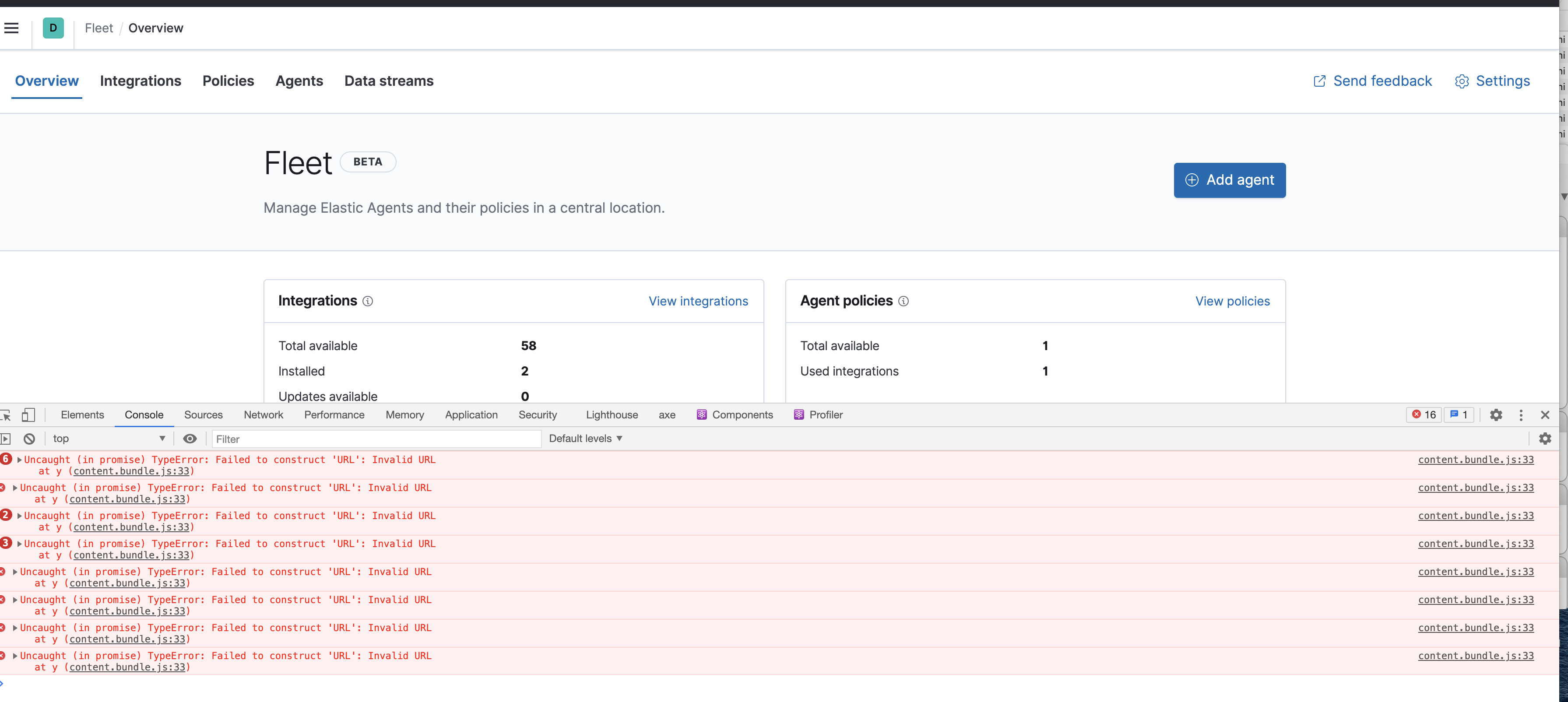Click the Fleet breadcrumb link

pyautogui.click(x=98, y=28)
